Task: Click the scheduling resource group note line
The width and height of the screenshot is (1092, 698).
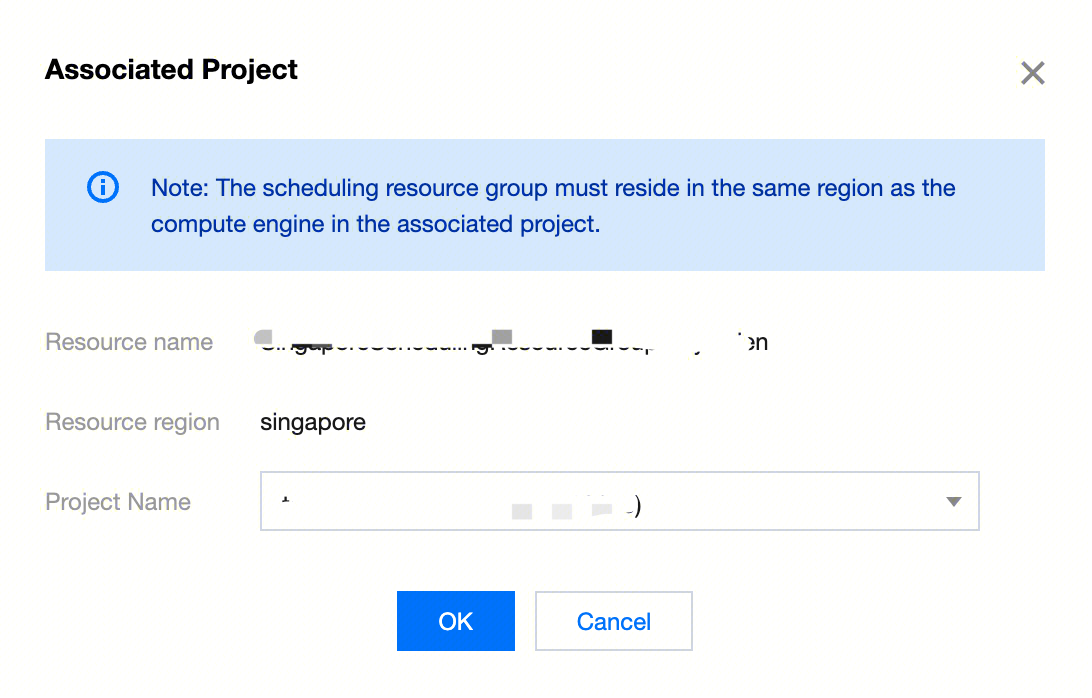Action: click(553, 188)
